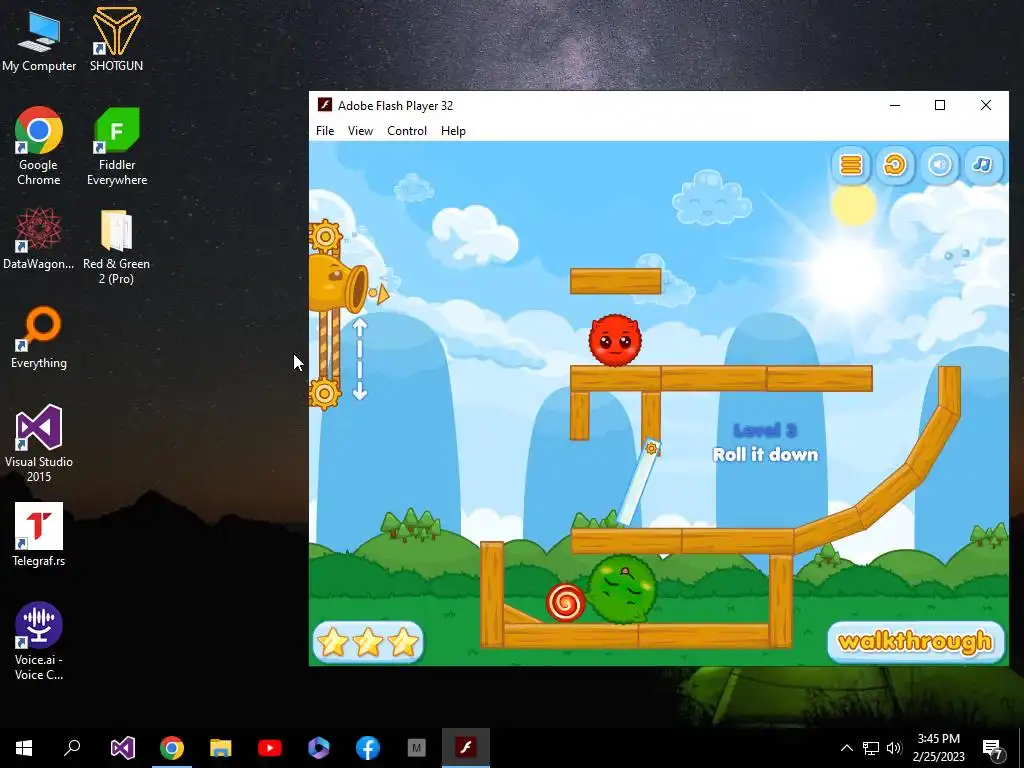Open the network tray icon
The width and height of the screenshot is (1024, 768).
[x=871, y=748]
